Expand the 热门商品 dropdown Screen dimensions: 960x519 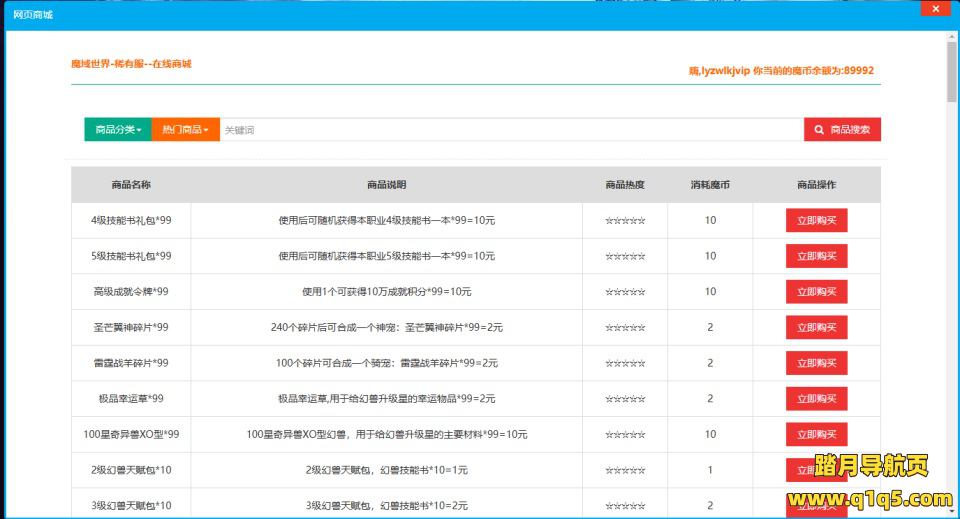click(185, 130)
